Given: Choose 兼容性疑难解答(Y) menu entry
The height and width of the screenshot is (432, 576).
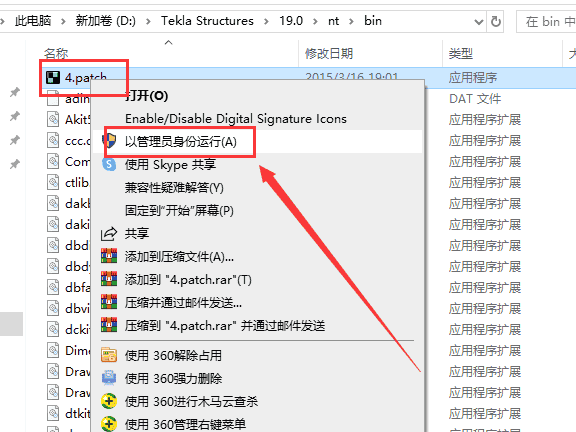Looking at the screenshot, I should [174, 188].
